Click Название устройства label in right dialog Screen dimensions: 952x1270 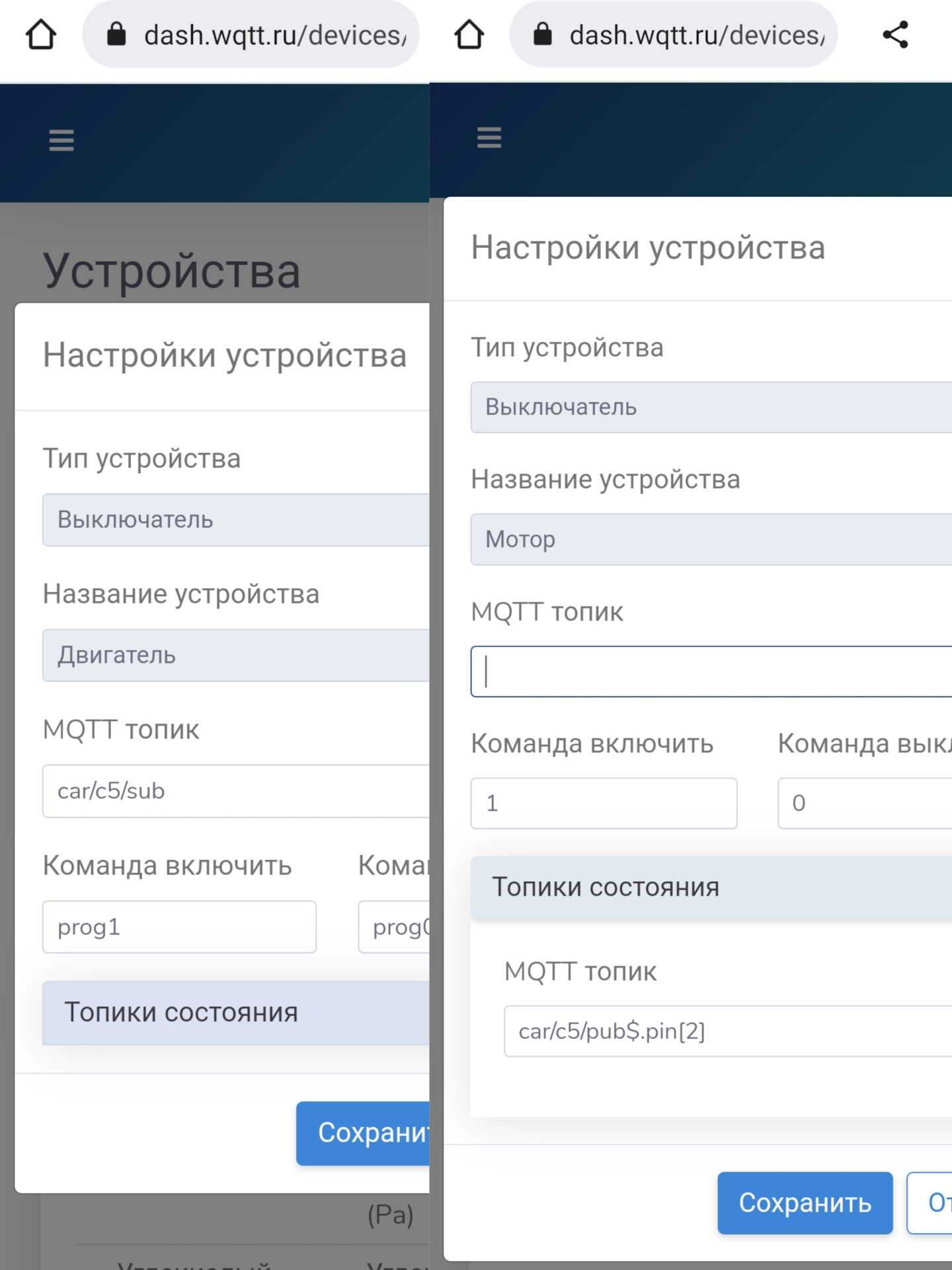pyautogui.click(x=606, y=480)
